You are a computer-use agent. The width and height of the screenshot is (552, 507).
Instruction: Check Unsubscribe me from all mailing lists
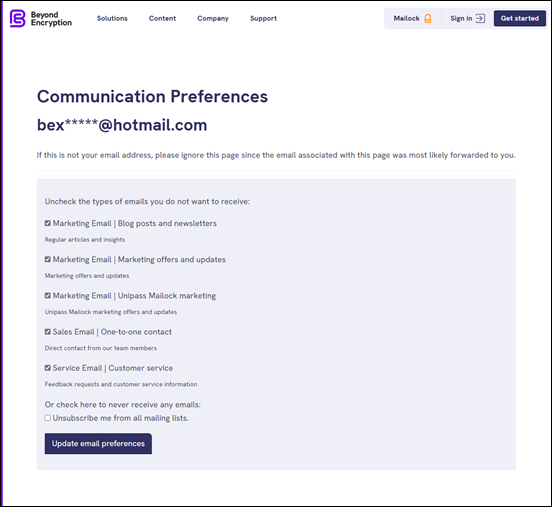(48, 418)
